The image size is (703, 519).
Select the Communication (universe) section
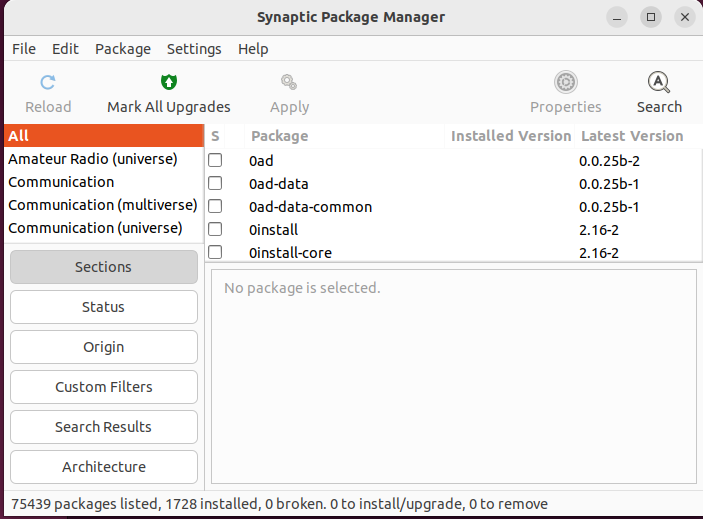(x=104, y=228)
